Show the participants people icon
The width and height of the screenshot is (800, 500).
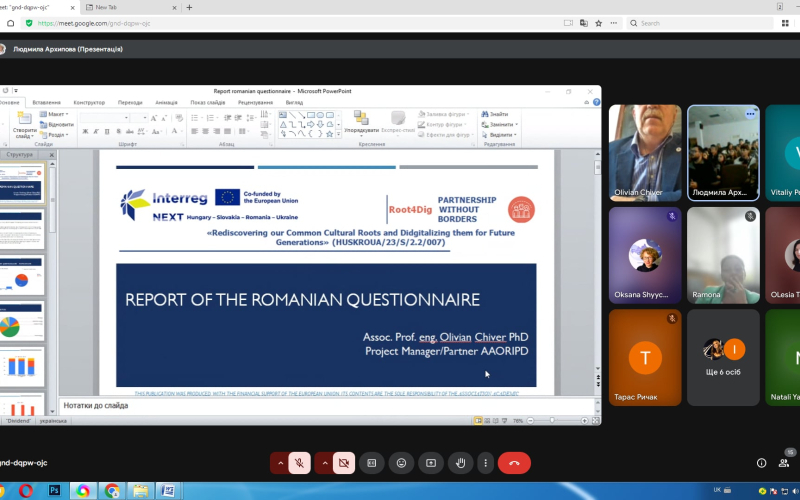point(784,463)
